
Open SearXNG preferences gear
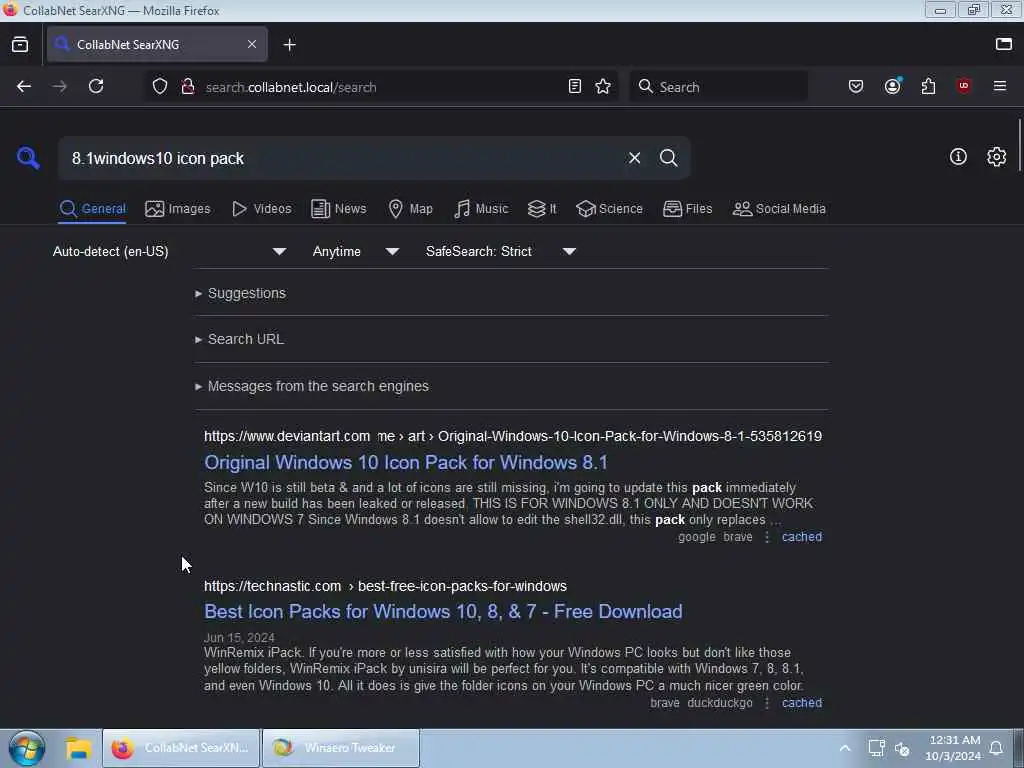(997, 157)
